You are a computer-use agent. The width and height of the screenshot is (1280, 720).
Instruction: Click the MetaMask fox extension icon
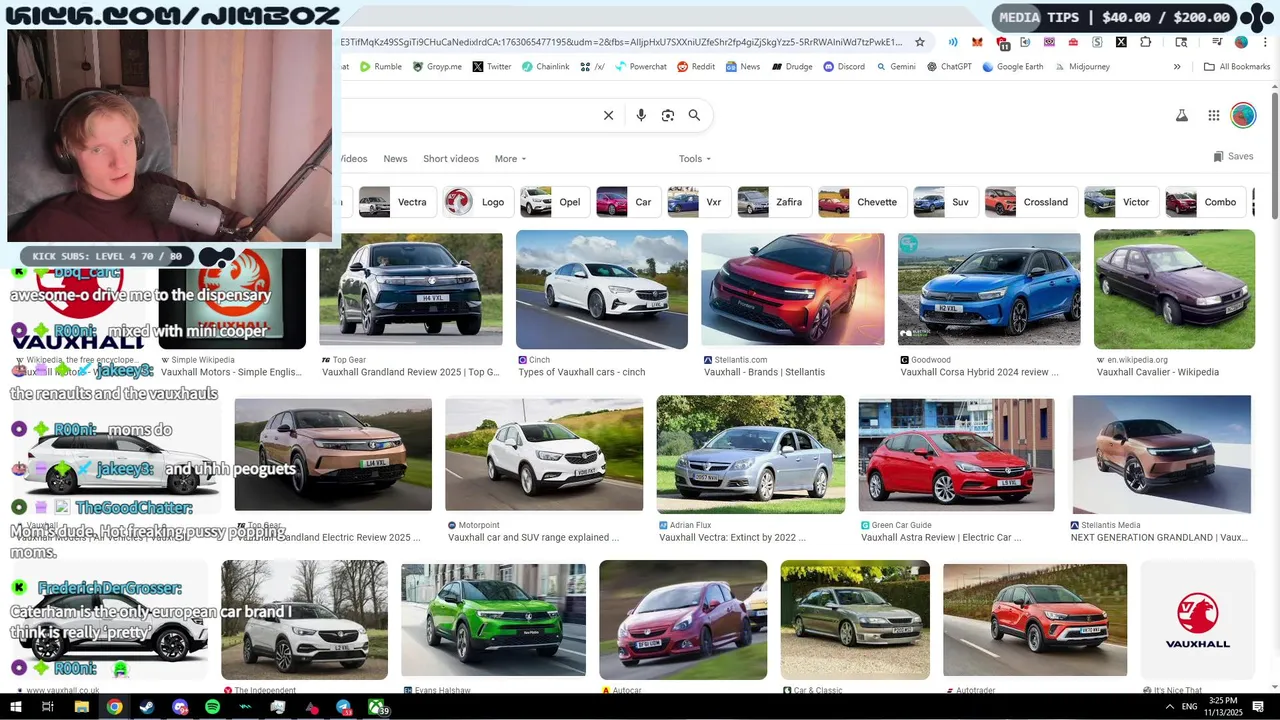[x=977, y=42]
